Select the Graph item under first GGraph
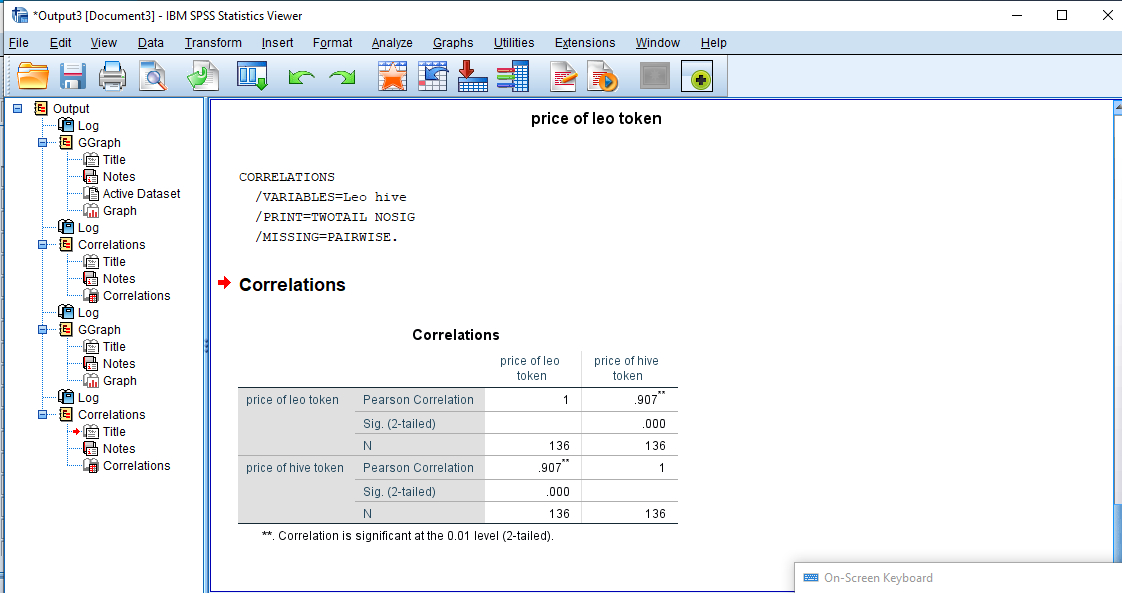Image resolution: width=1122 pixels, height=593 pixels. (x=119, y=211)
